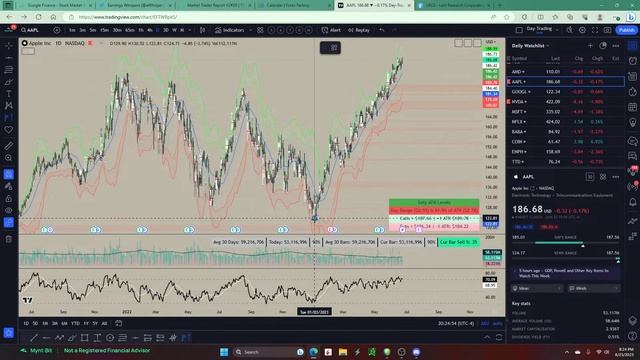
Task: Click the go-to-date calendar icon
Action: click(118, 323)
